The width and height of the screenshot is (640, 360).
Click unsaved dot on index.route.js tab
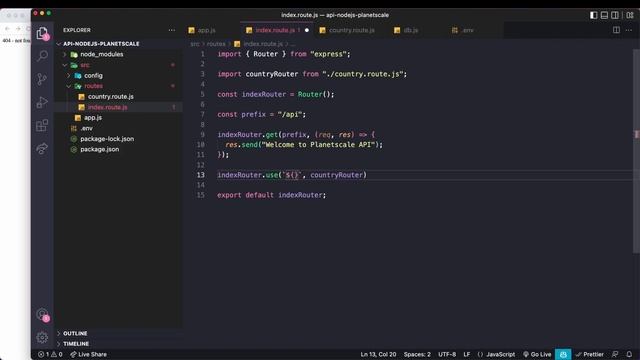pos(307,30)
